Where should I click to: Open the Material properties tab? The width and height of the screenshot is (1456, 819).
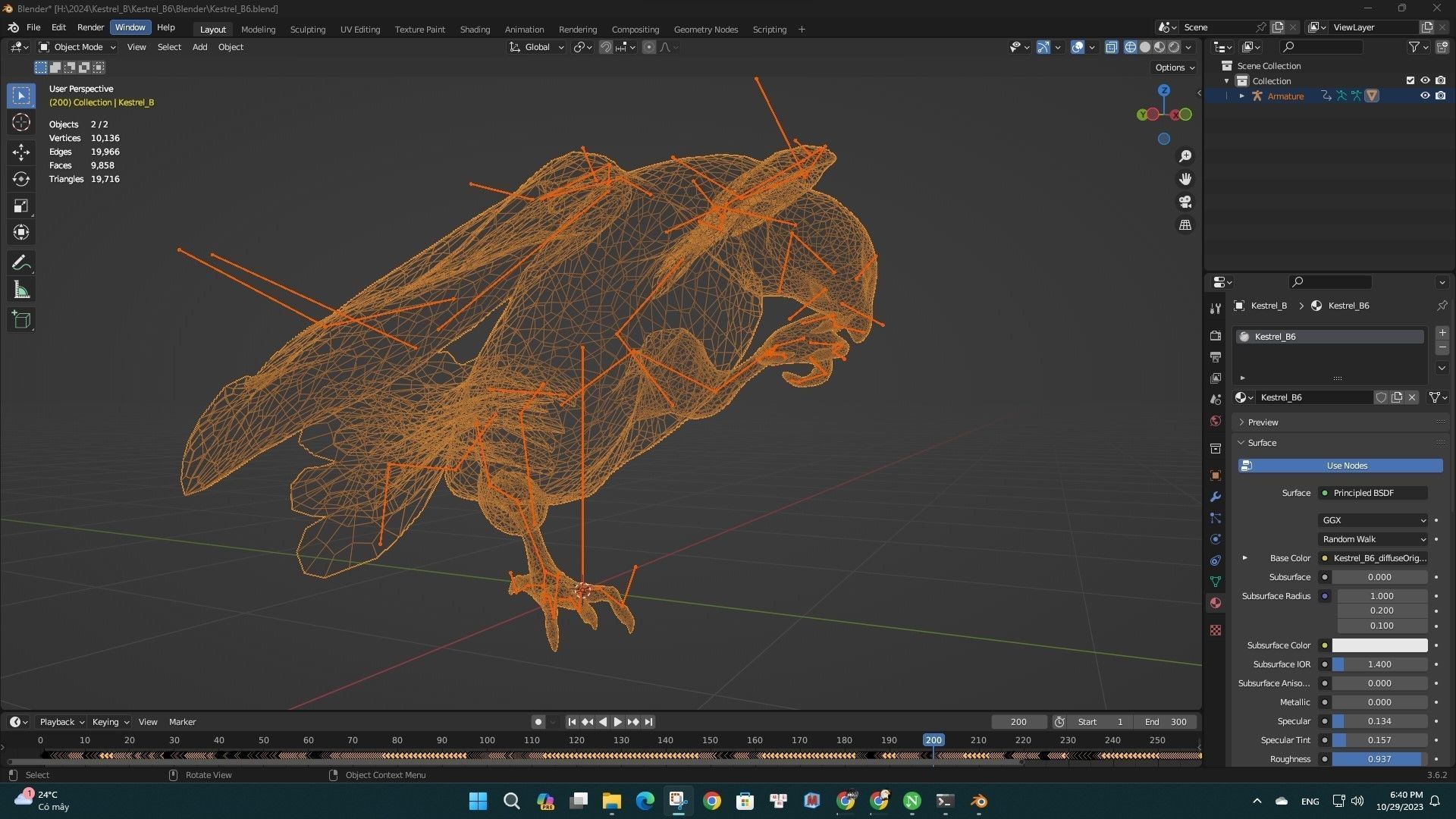pos(1216,603)
